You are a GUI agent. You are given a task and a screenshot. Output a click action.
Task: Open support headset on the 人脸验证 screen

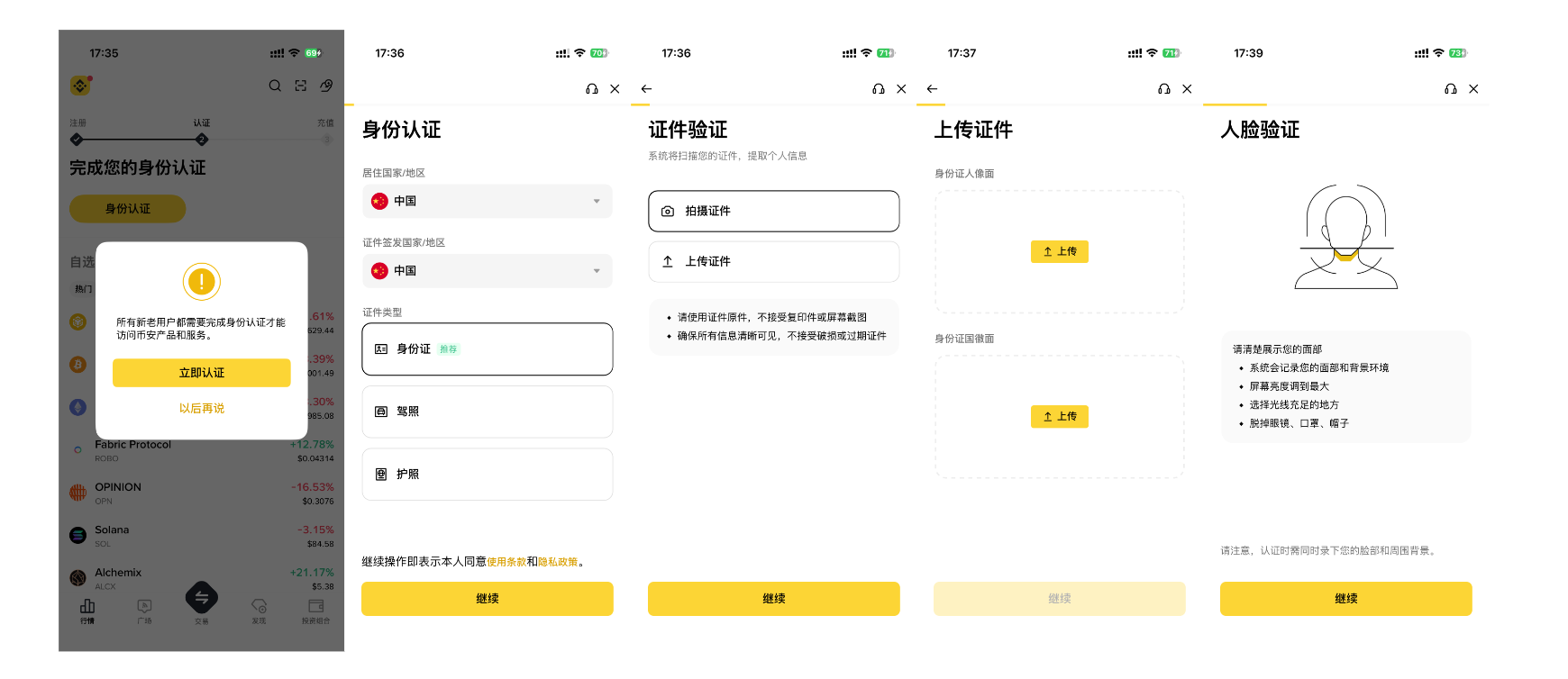[x=1451, y=89]
